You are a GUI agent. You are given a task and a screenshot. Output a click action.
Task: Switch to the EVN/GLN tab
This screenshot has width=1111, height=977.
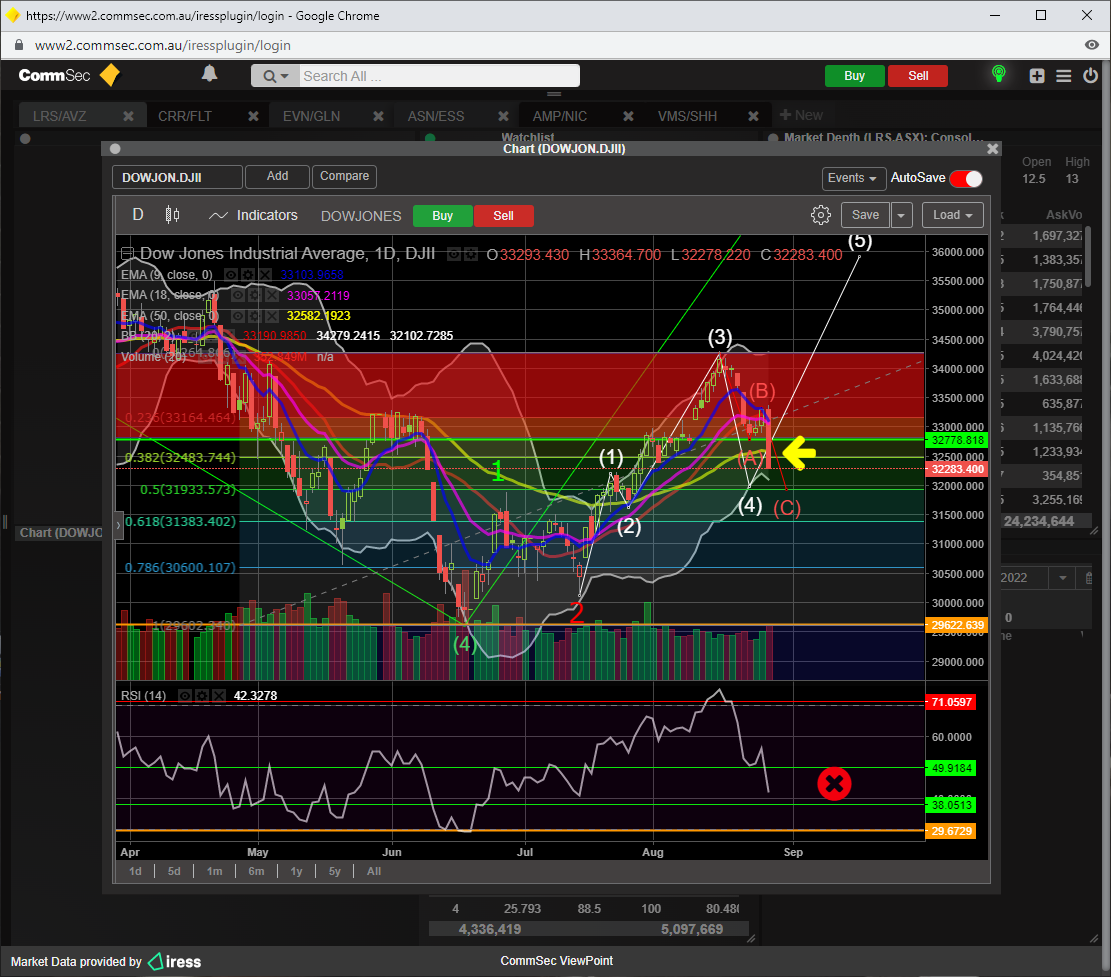[311, 116]
